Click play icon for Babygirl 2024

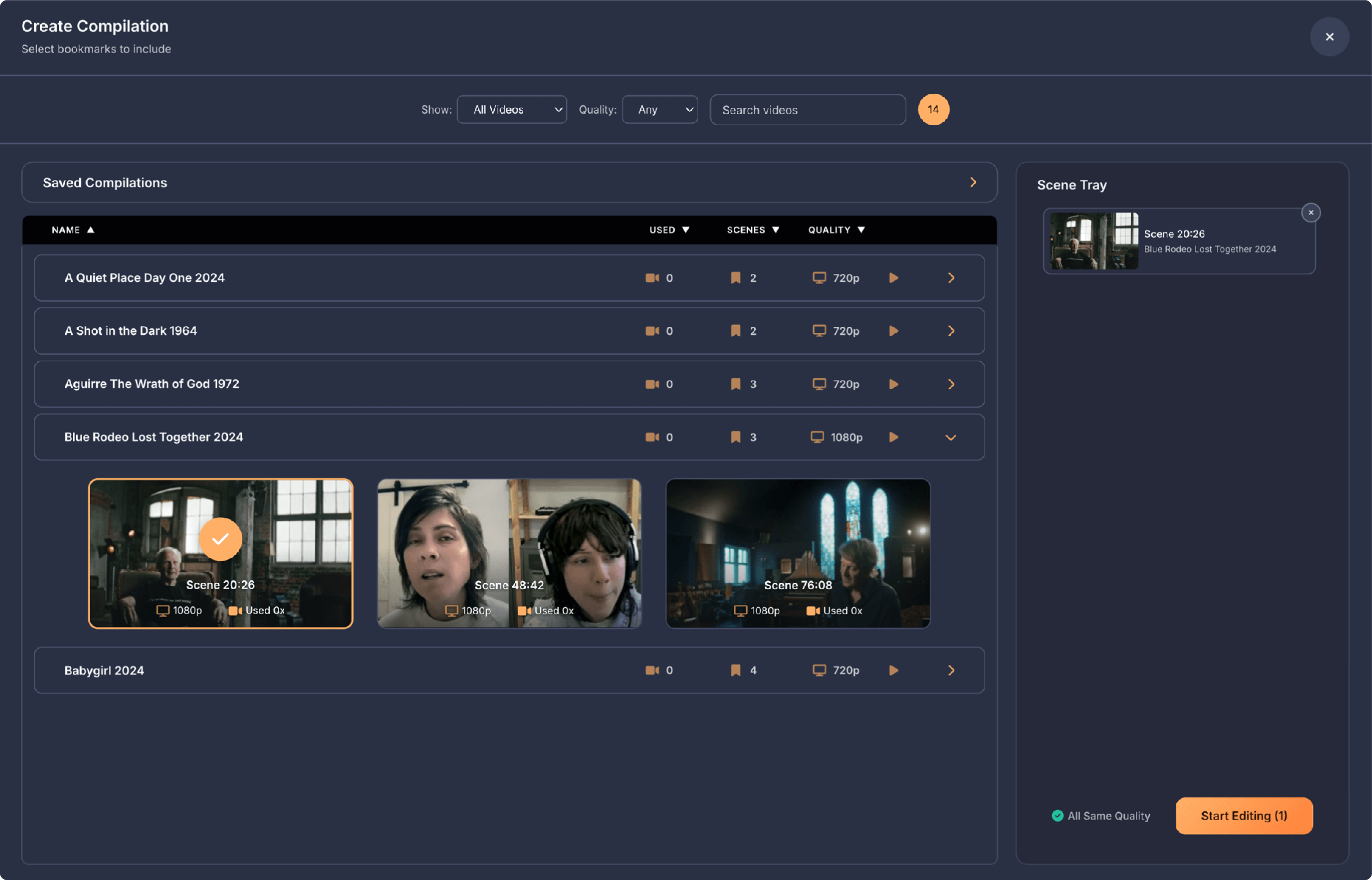[x=894, y=670]
